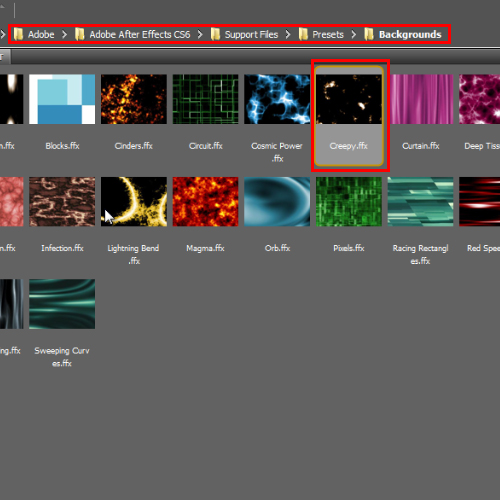Click the Curtain.ffx file name

pos(421,146)
